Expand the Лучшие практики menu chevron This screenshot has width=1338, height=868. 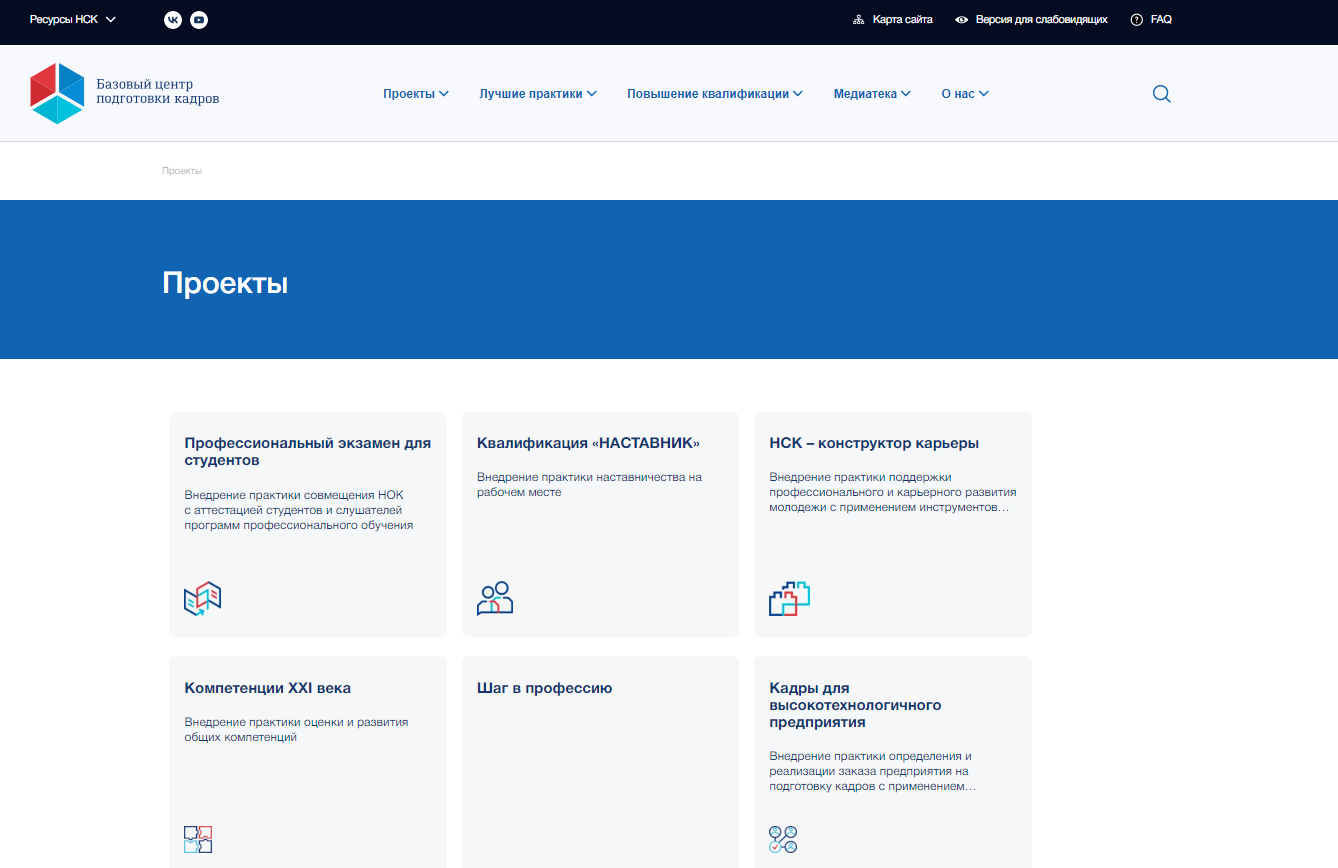592,94
